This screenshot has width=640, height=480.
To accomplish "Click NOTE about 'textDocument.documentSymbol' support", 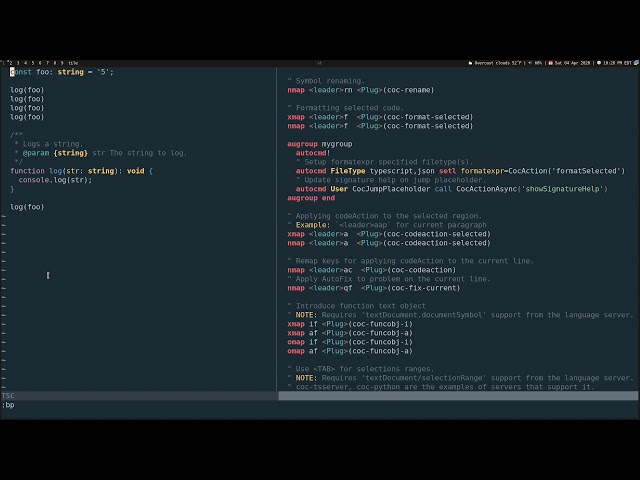I will tap(460, 315).
